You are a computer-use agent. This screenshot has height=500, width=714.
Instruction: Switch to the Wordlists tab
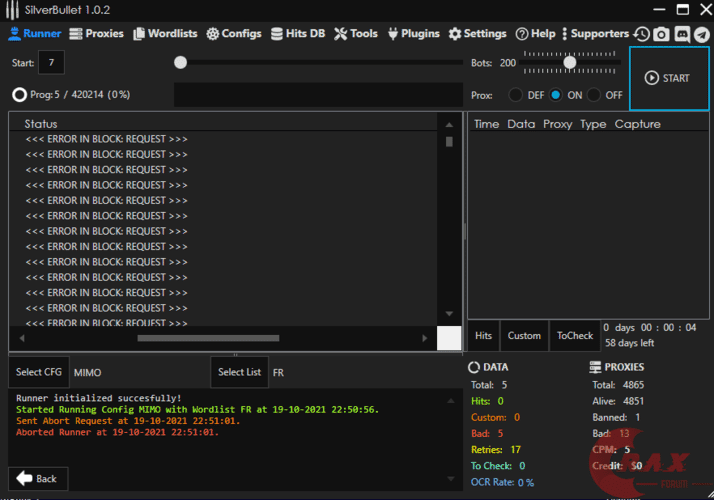167,34
